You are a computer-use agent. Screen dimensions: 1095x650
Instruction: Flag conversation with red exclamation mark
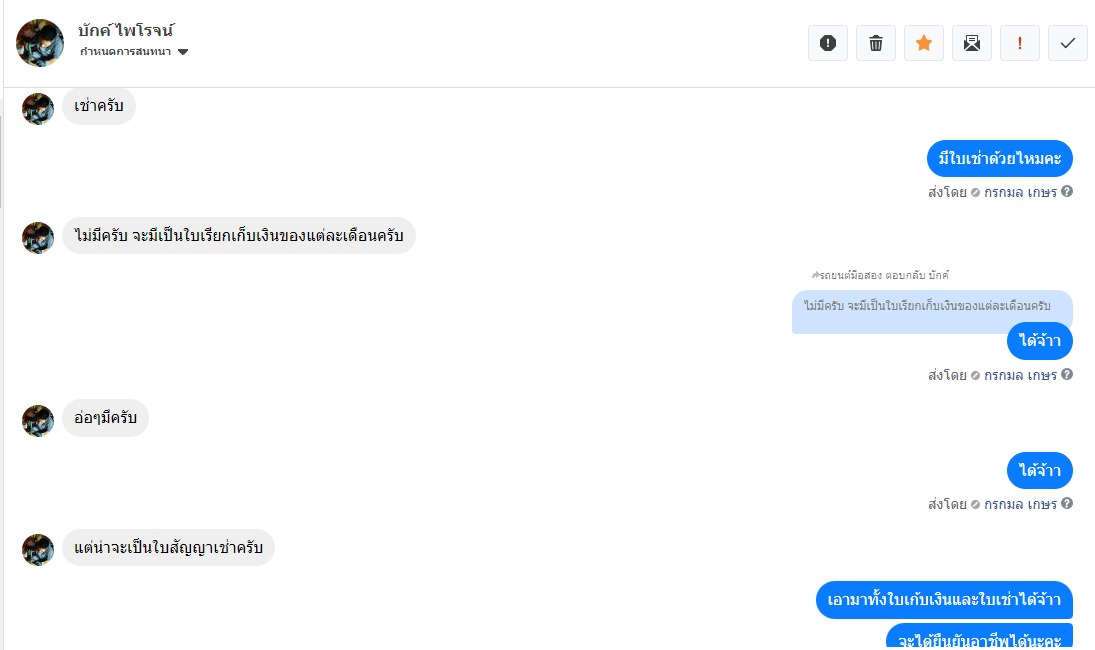(x=1020, y=43)
